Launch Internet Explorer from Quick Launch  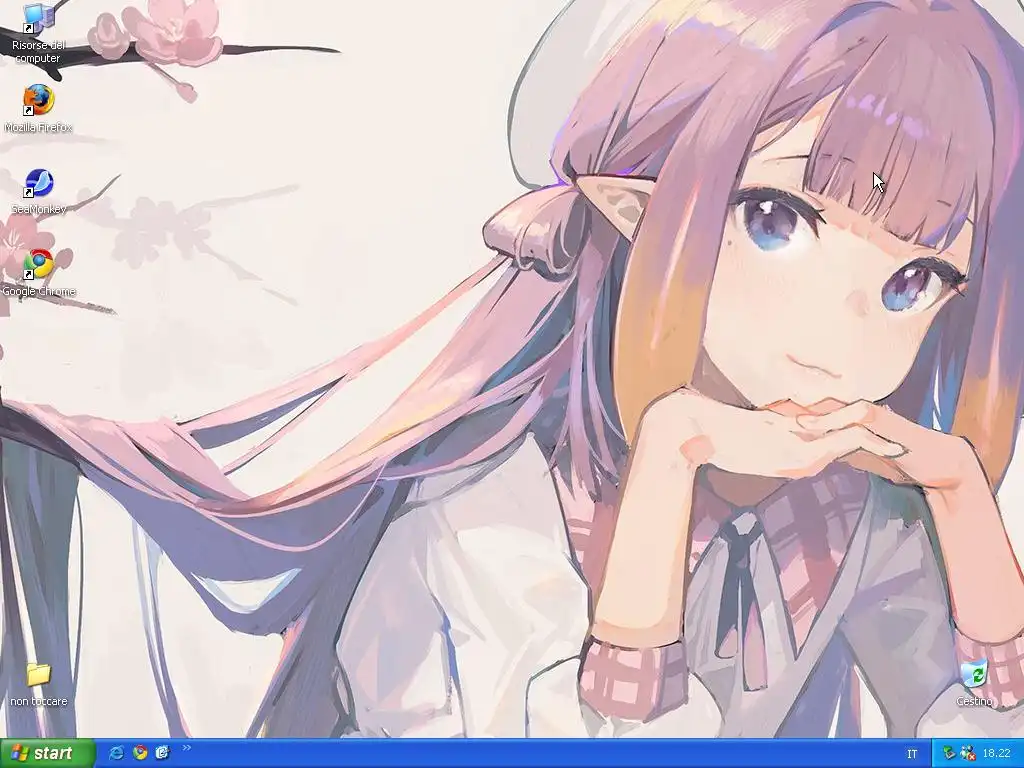[116, 753]
